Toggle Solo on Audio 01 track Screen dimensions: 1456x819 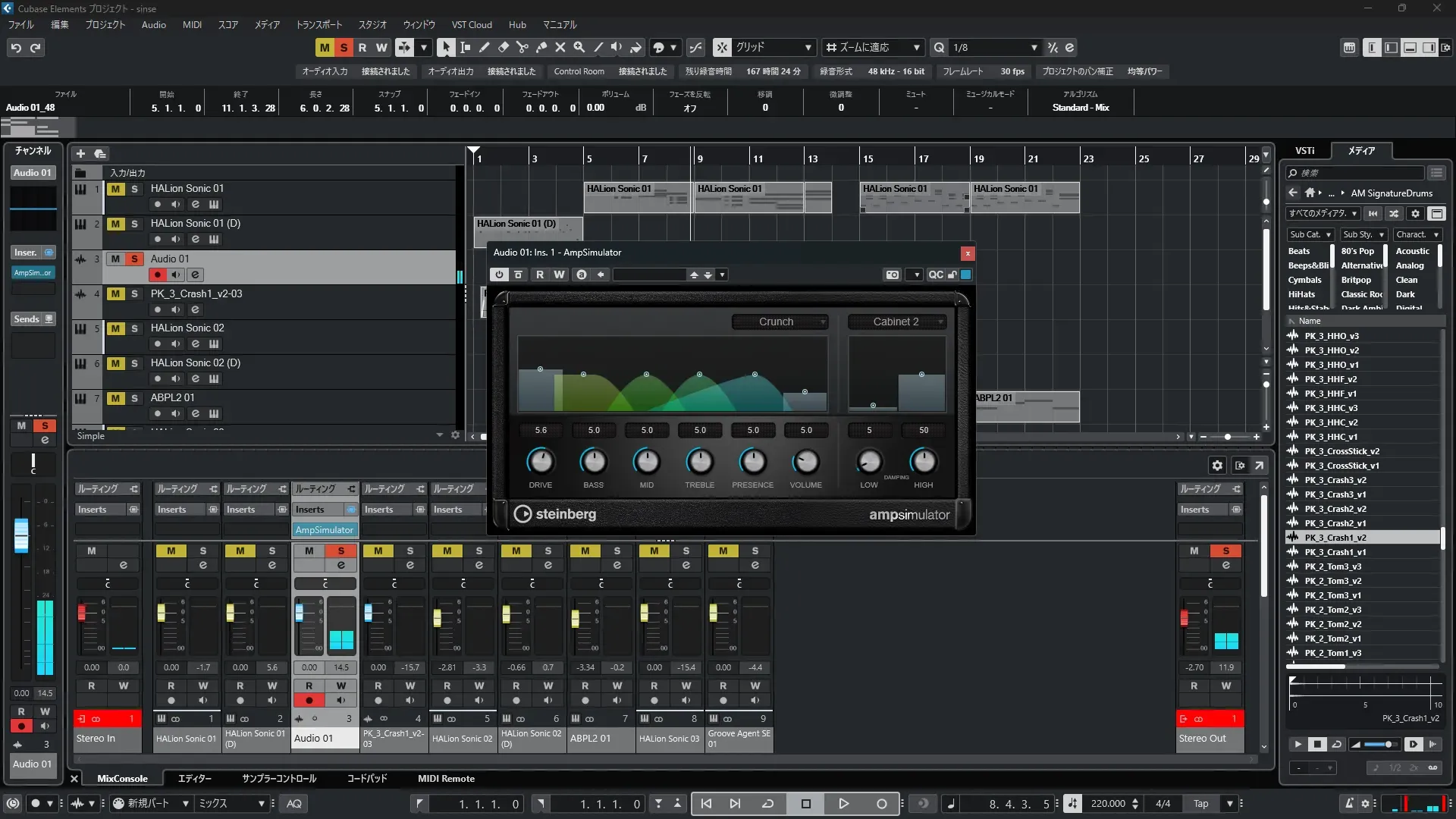pyautogui.click(x=134, y=259)
